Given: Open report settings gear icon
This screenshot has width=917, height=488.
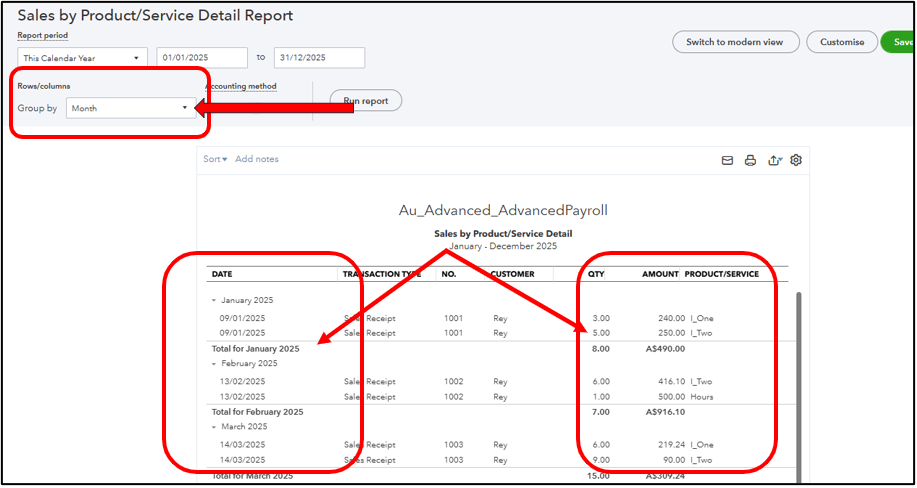Looking at the screenshot, I should (795, 160).
